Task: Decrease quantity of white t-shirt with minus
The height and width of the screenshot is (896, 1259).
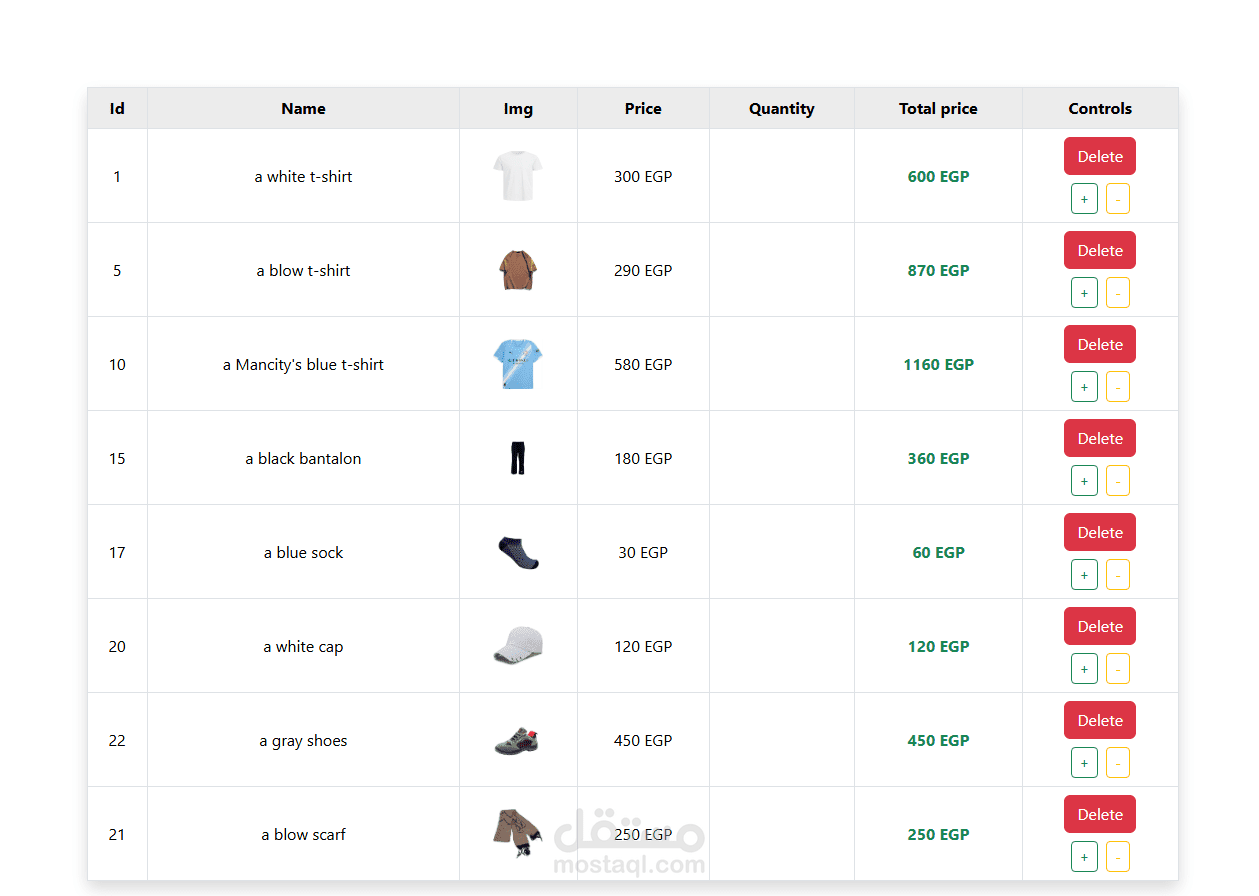Action: coord(1117,199)
